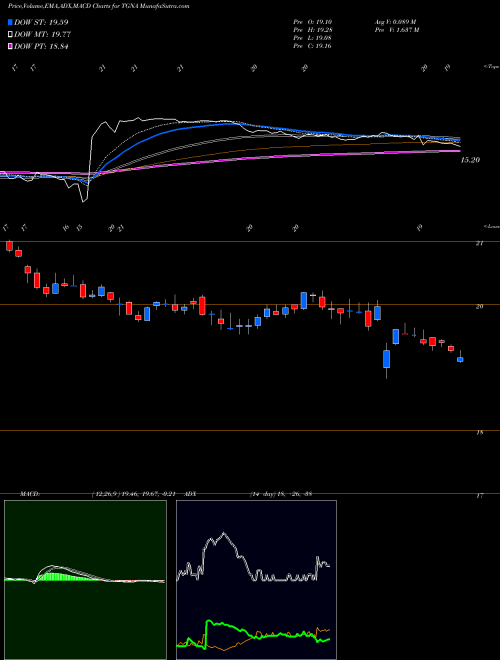
Task: Open the green MACD indicator panel
Action: coord(85,580)
